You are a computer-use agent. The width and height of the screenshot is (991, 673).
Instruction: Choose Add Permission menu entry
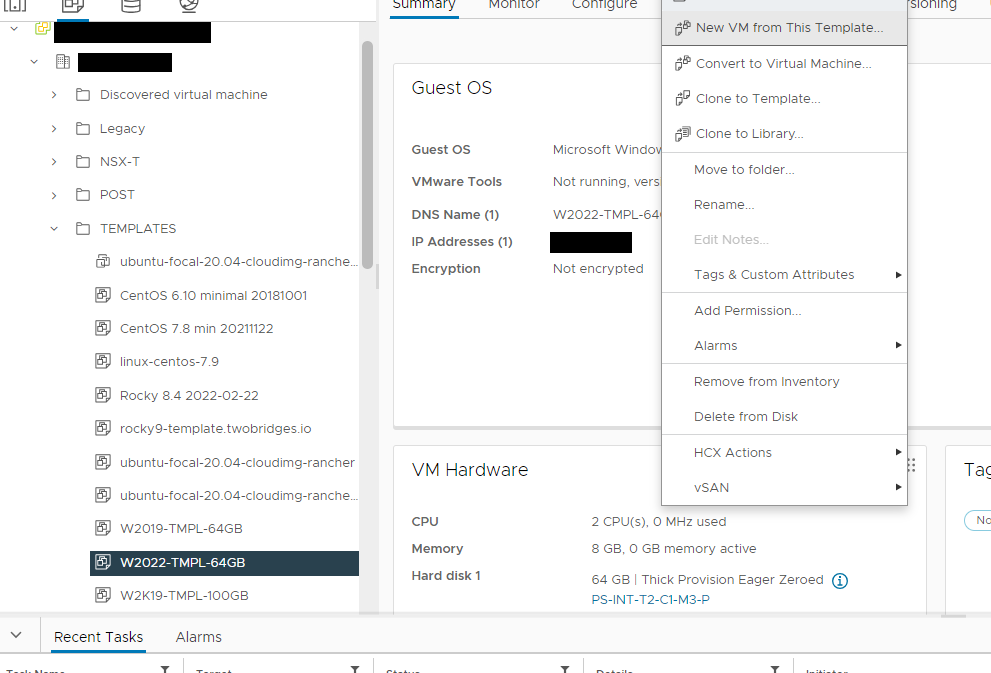tap(784, 310)
